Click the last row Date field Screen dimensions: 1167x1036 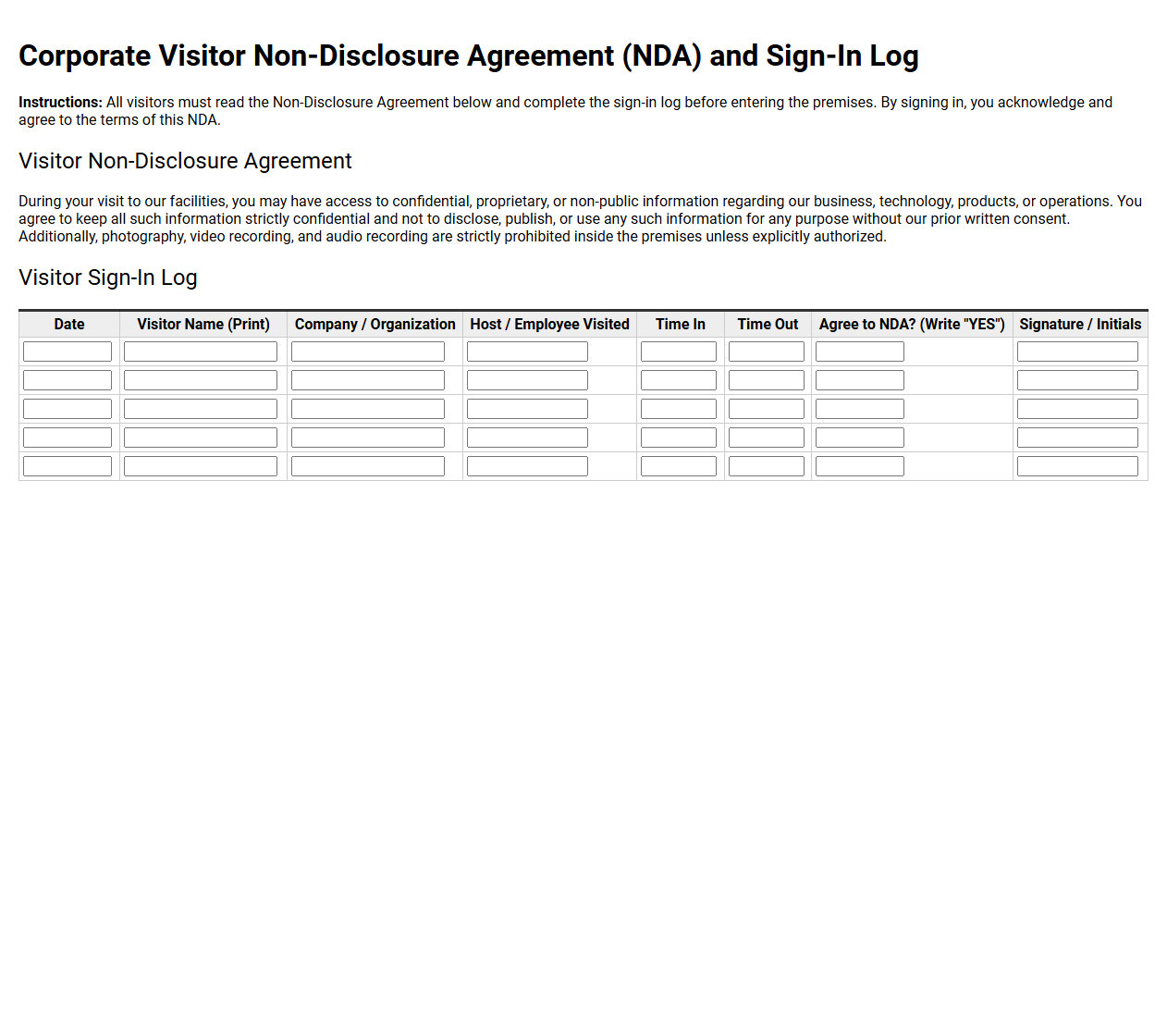coord(68,466)
